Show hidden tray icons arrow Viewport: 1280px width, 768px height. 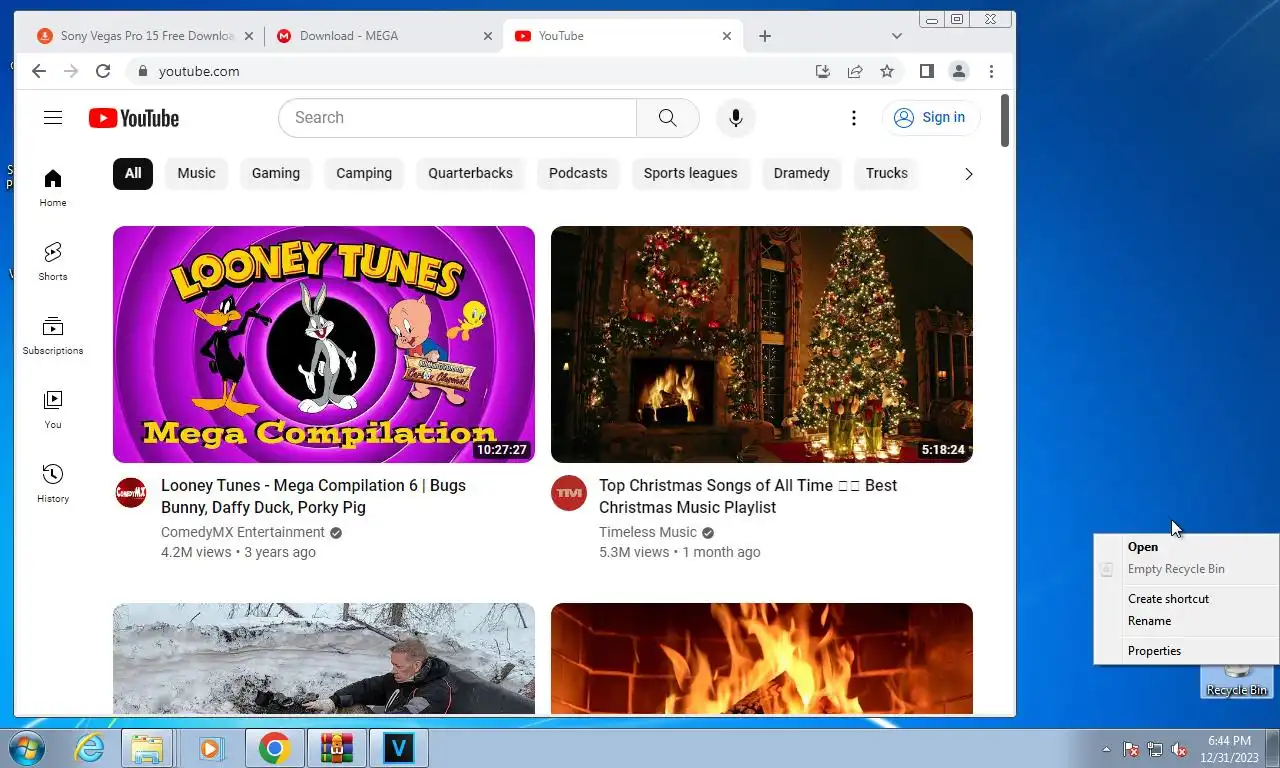[x=1106, y=749]
